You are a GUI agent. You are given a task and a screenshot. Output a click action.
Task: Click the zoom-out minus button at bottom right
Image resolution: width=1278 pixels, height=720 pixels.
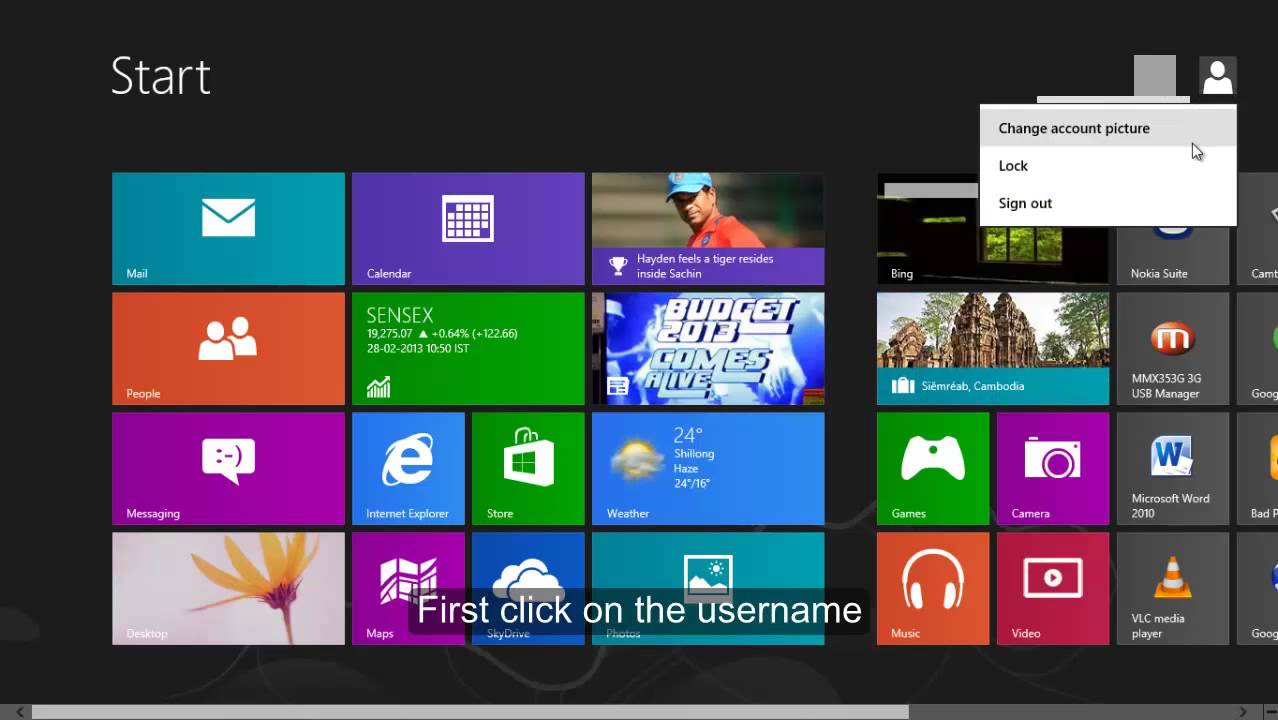pos(1269,712)
